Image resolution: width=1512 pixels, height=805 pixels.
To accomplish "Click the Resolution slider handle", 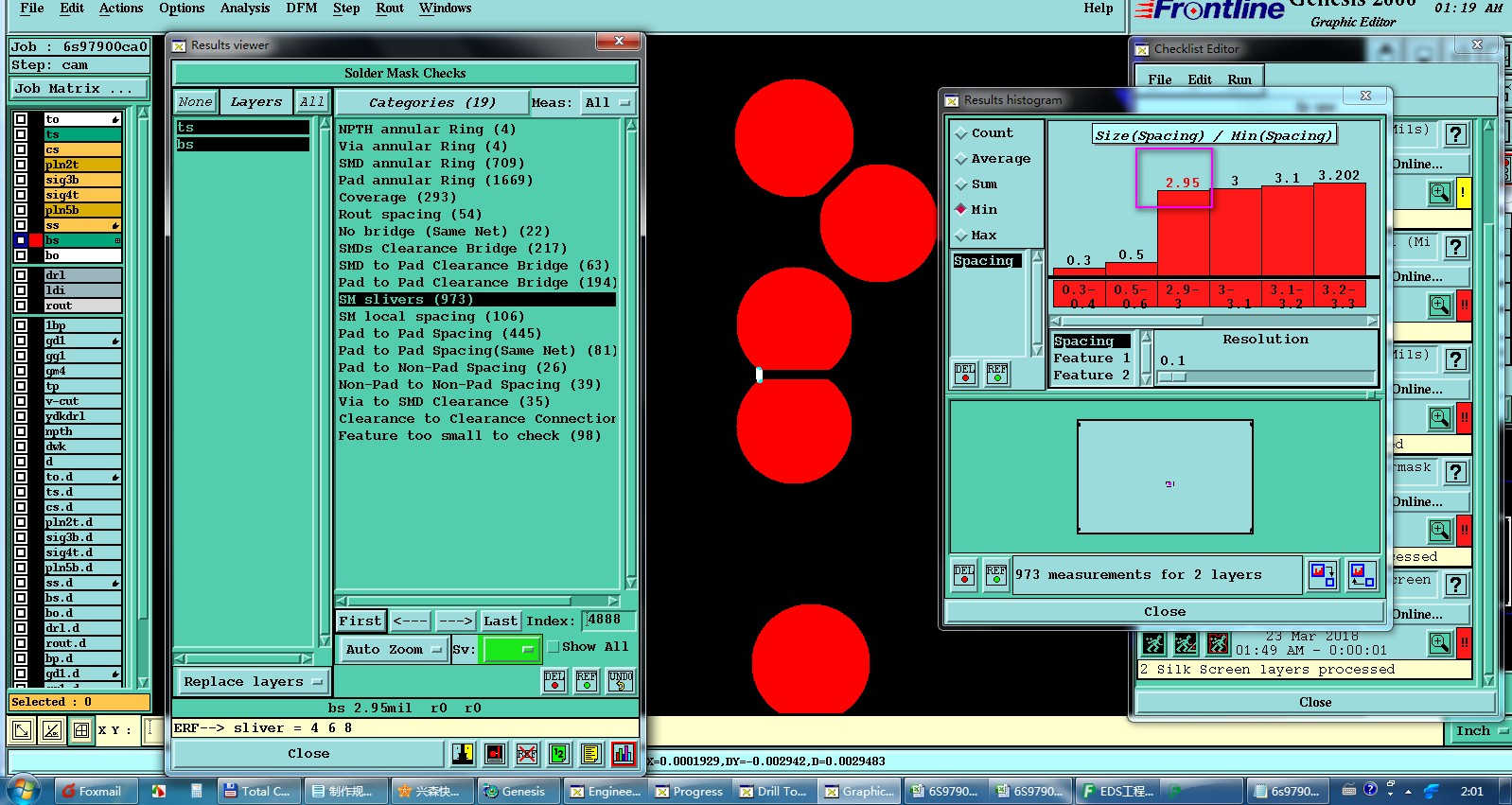I will coord(1172,376).
